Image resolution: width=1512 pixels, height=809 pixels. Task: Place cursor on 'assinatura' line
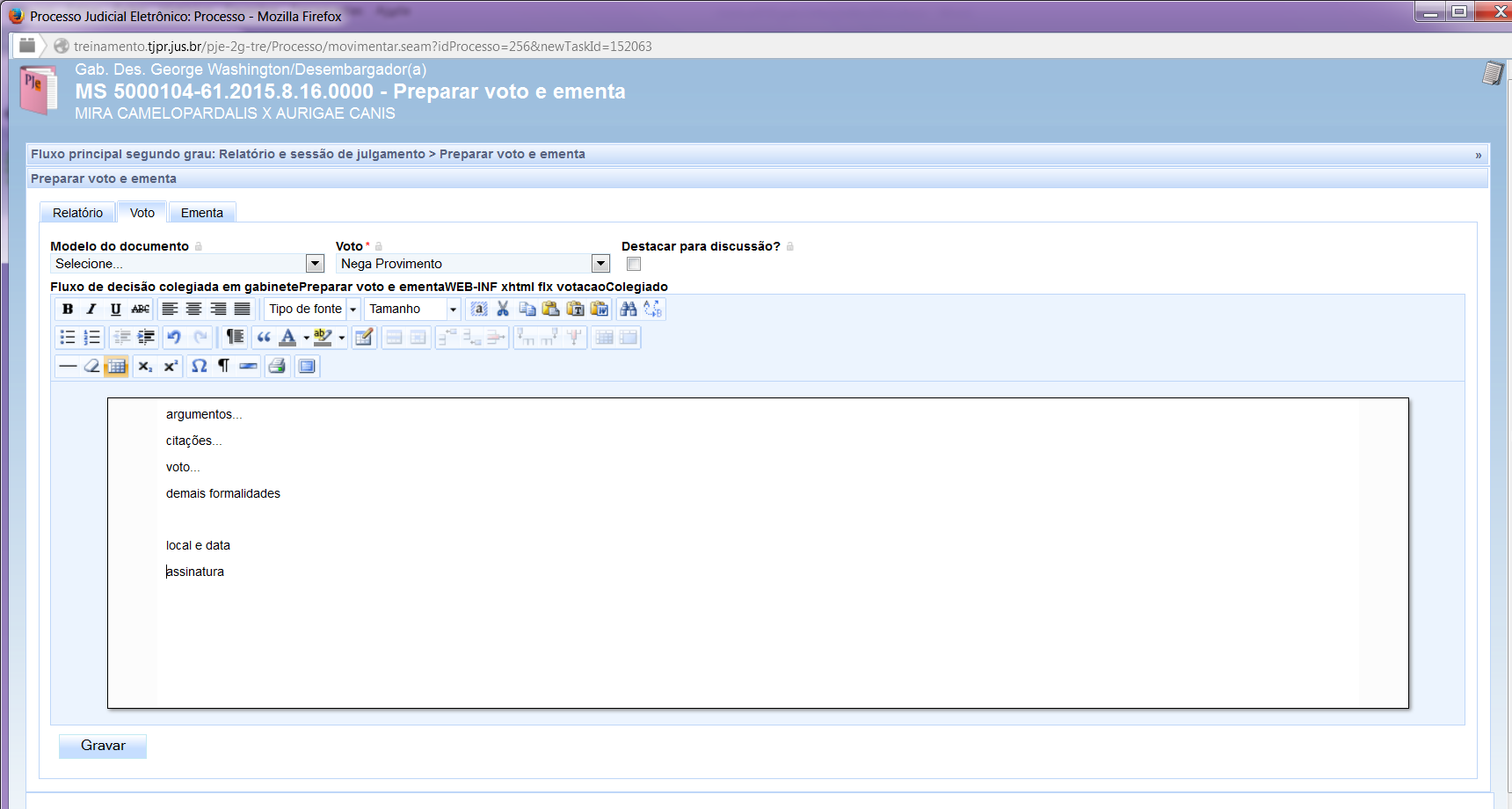pyautogui.click(x=195, y=572)
